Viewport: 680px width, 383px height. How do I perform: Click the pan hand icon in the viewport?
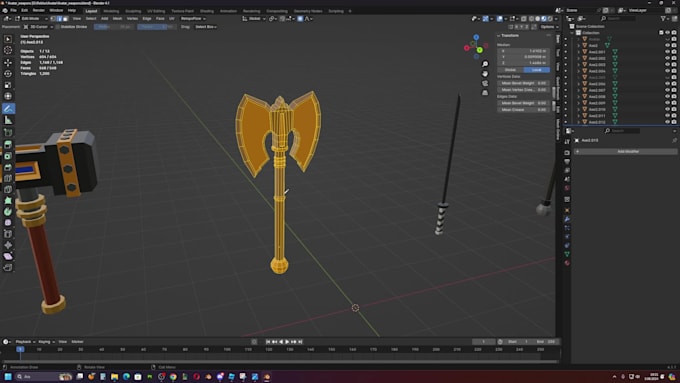[485, 74]
